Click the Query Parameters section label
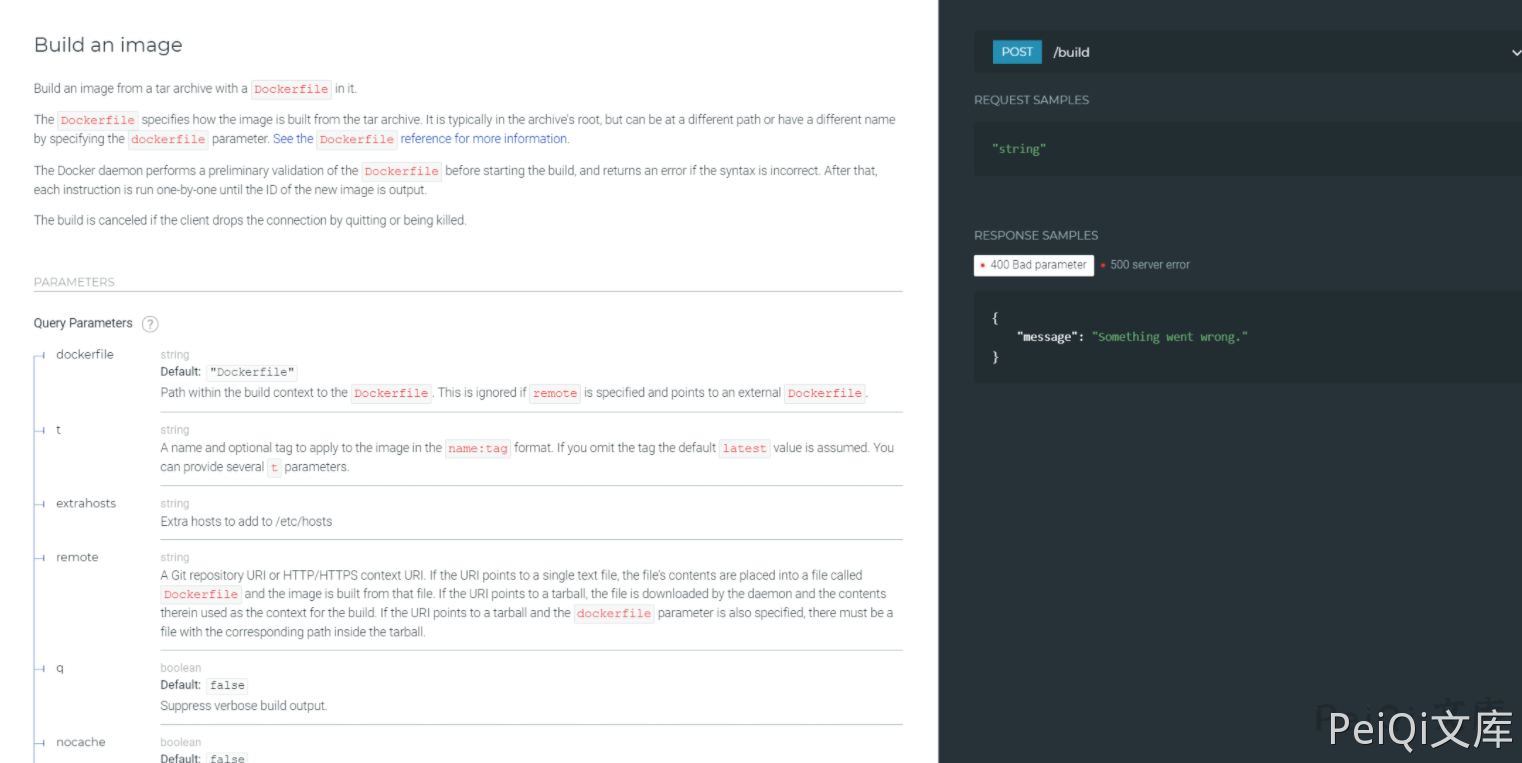The image size is (1522, 763). [83, 323]
